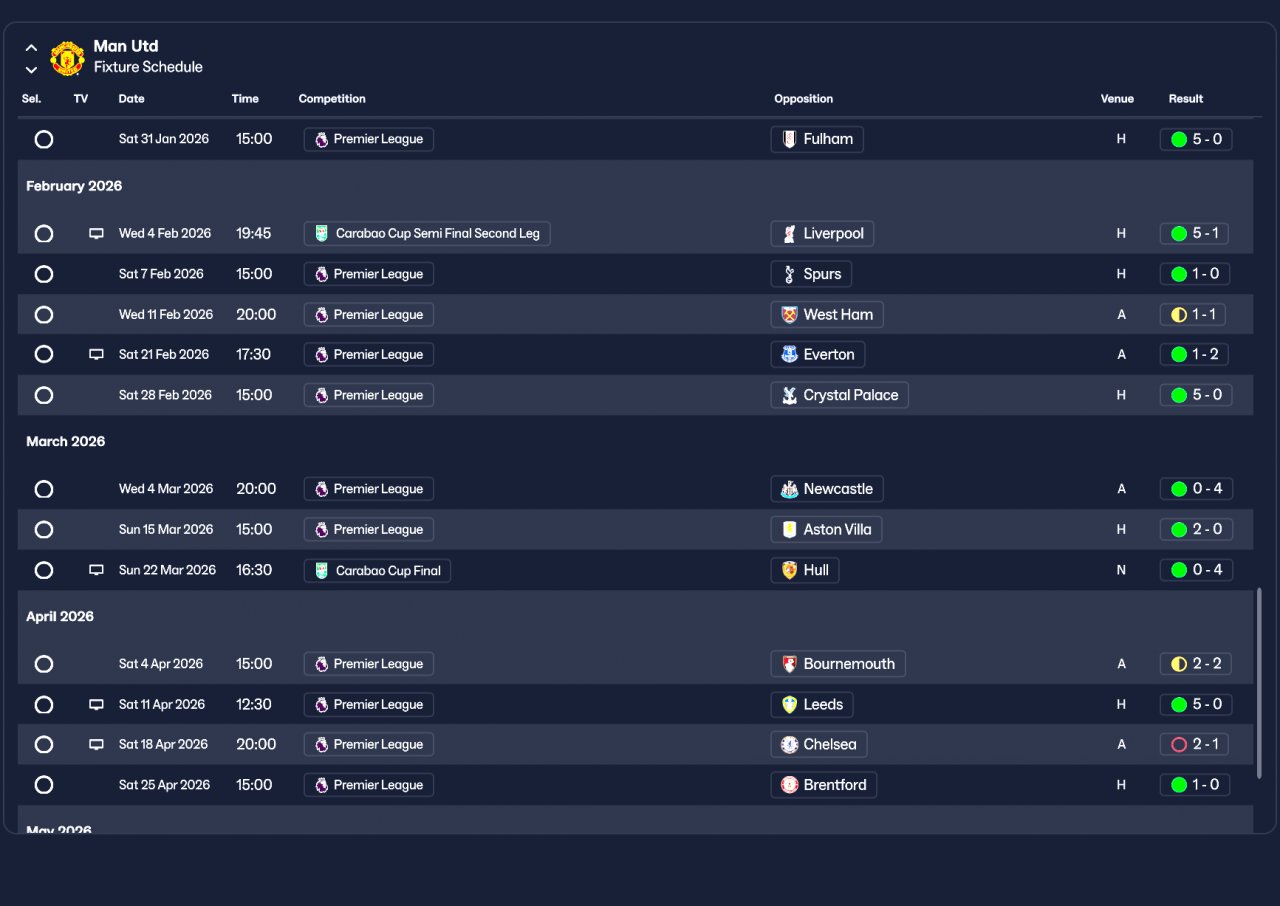Sort by the Opposition column header
The height and width of the screenshot is (906, 1280).
(803, 99)
